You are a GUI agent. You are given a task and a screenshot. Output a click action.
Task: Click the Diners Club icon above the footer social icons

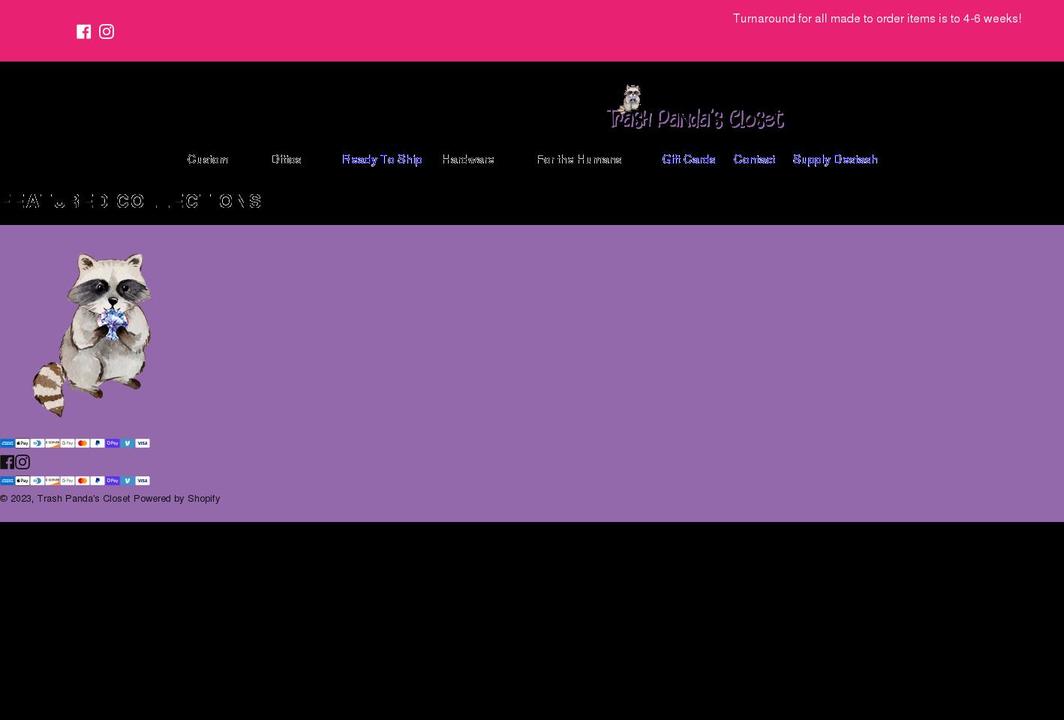click(37, 443)
